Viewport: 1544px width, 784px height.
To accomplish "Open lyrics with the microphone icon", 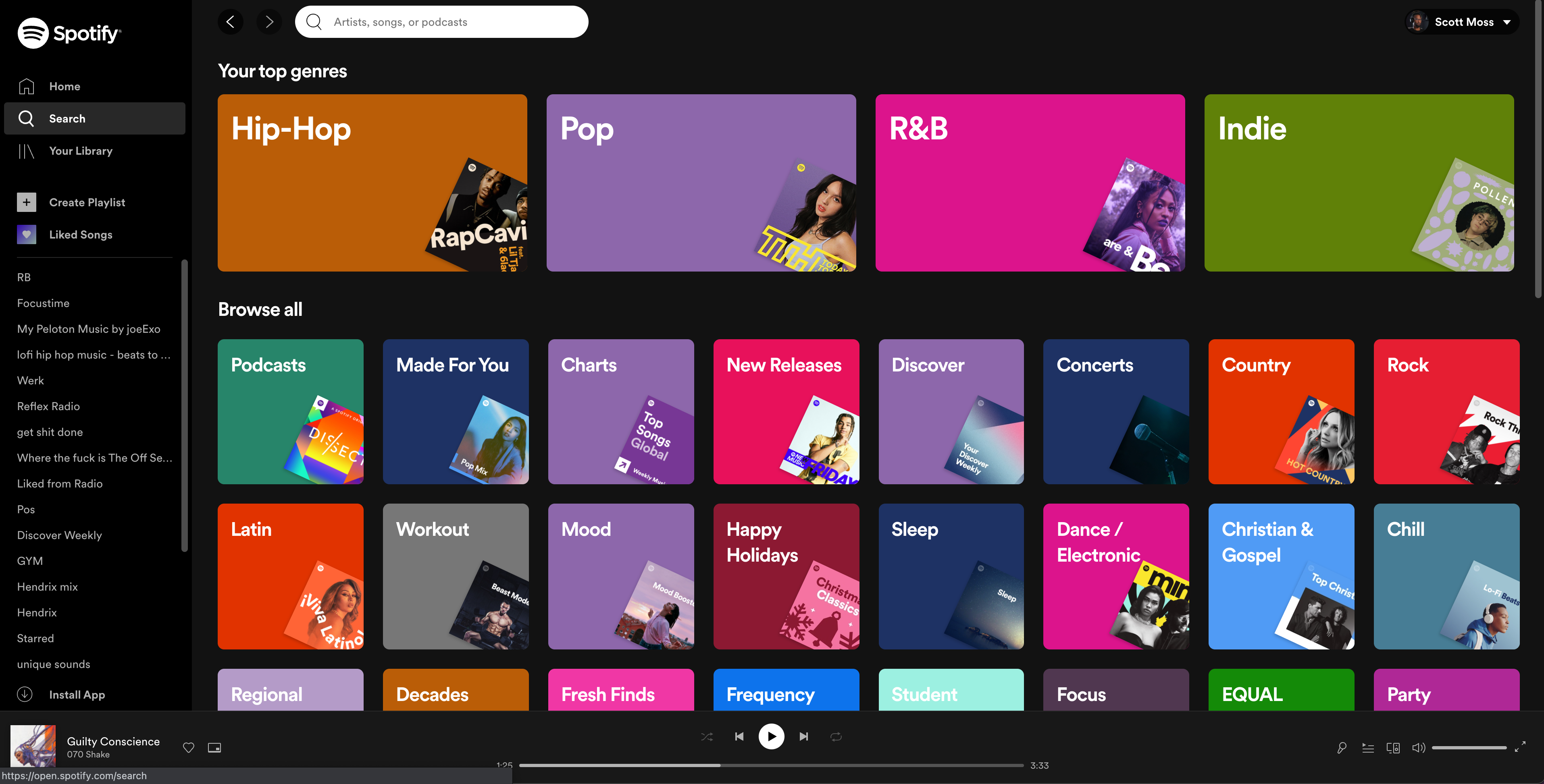I will (x=1342, y=747).
